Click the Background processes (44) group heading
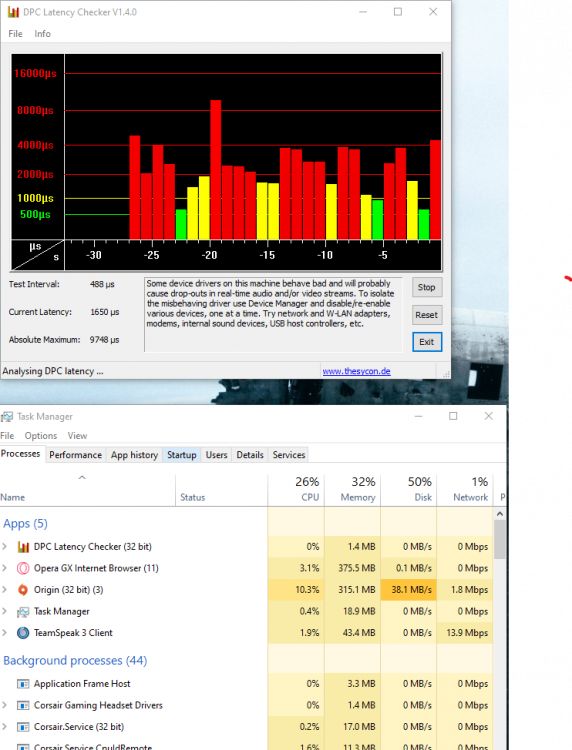 coord(75,661)
